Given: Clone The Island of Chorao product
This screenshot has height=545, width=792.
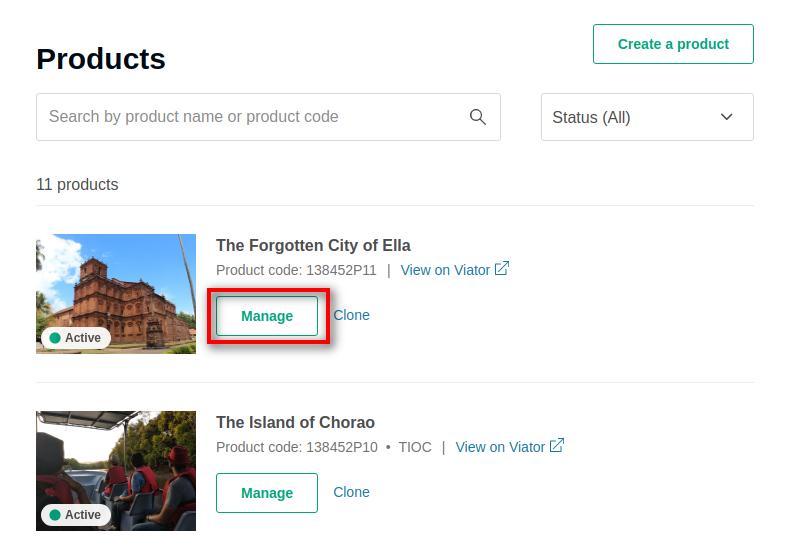Looking at the screenshot, I should [x=352, y=492].
